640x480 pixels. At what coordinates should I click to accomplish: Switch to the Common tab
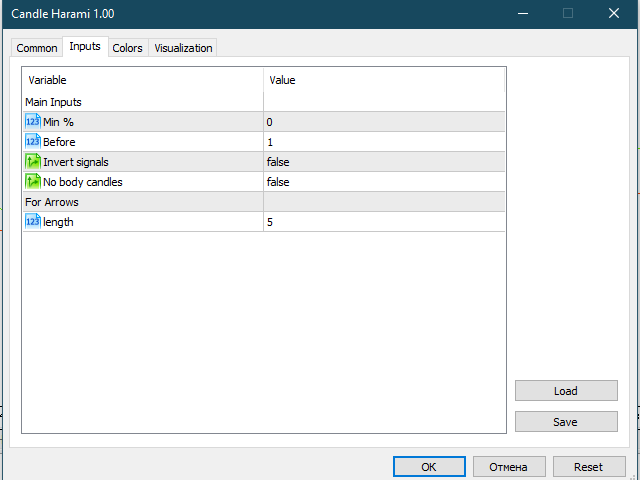click(x=37, y=48)
